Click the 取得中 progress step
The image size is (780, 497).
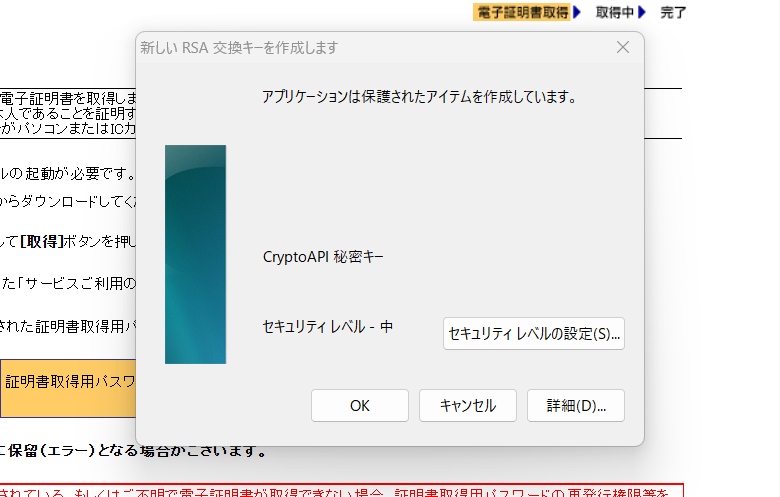614,12
